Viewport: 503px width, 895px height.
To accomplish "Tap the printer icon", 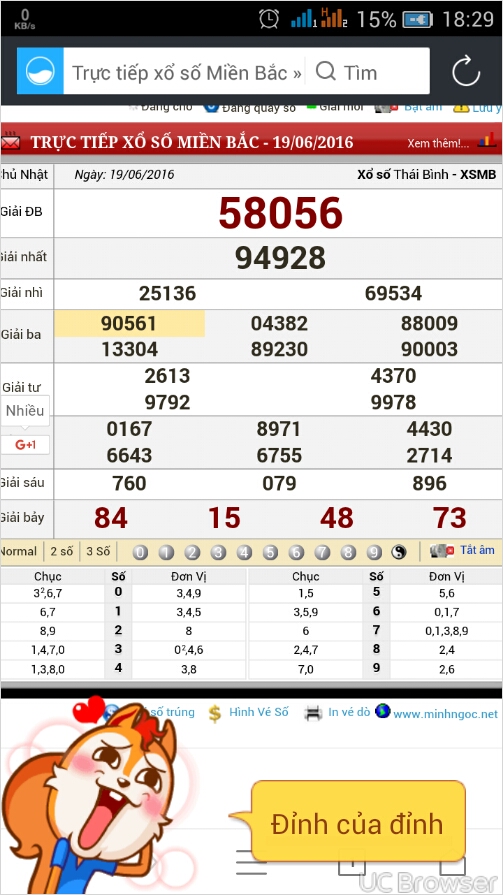I will point(313,713).
